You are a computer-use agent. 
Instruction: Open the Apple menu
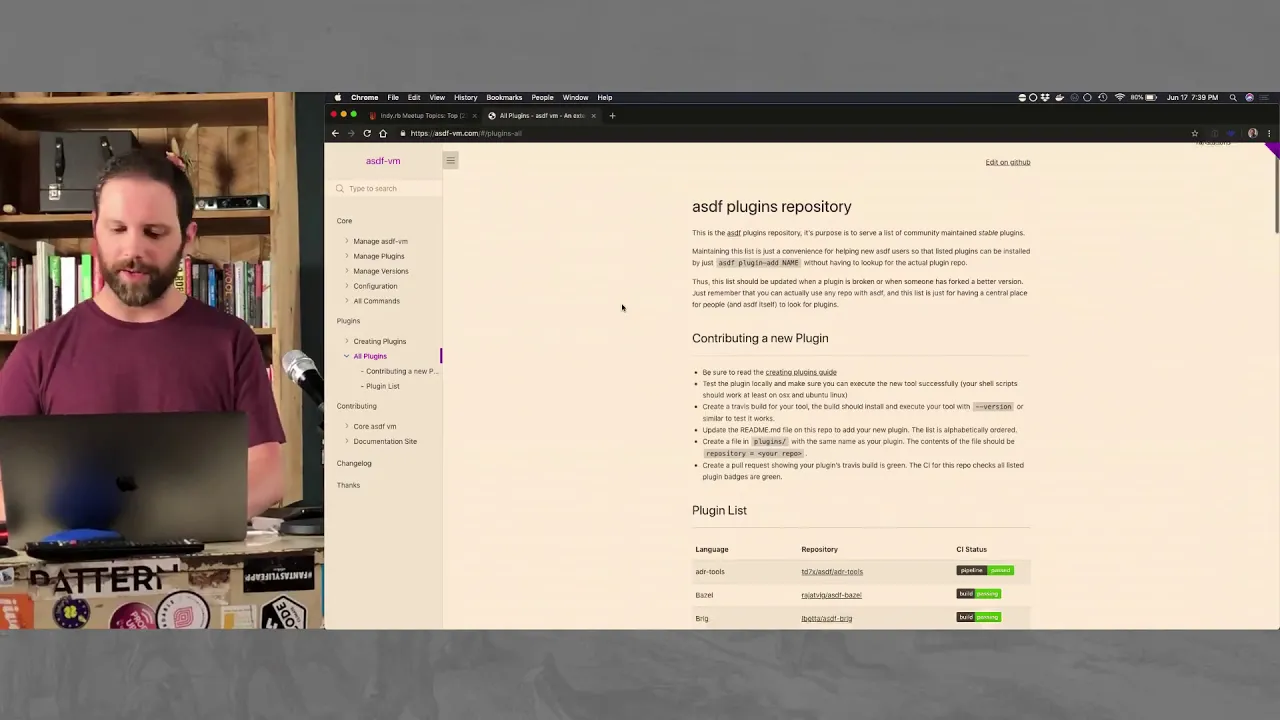coord(338,97)
